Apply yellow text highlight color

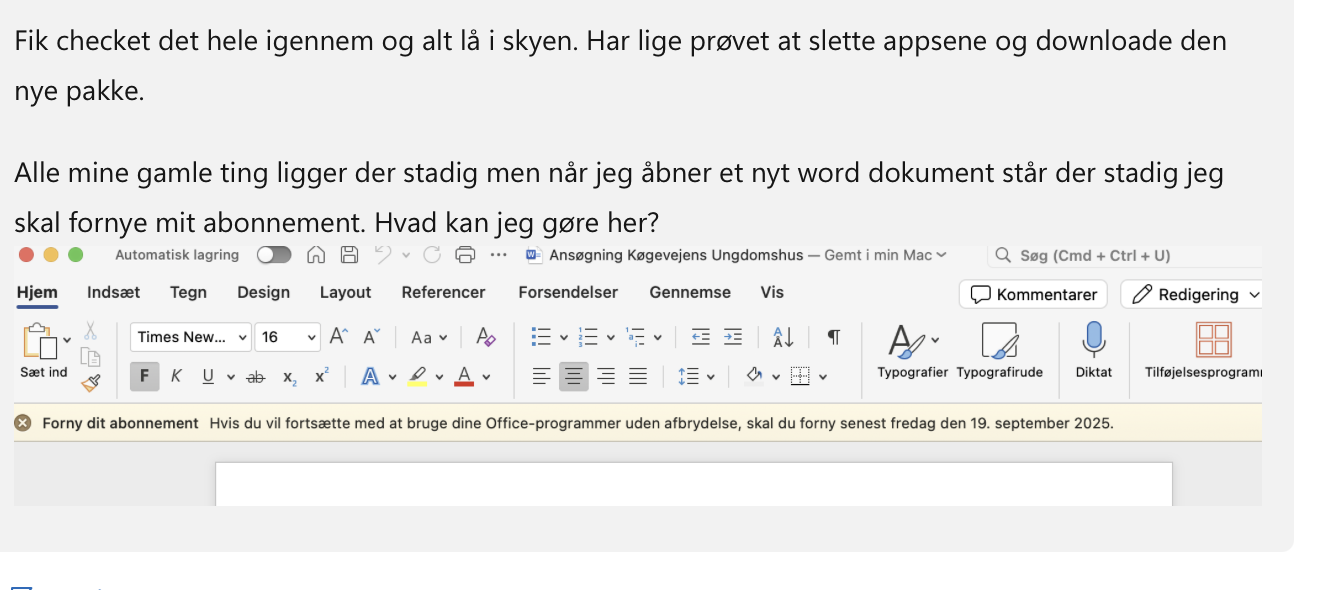[418, 377]
